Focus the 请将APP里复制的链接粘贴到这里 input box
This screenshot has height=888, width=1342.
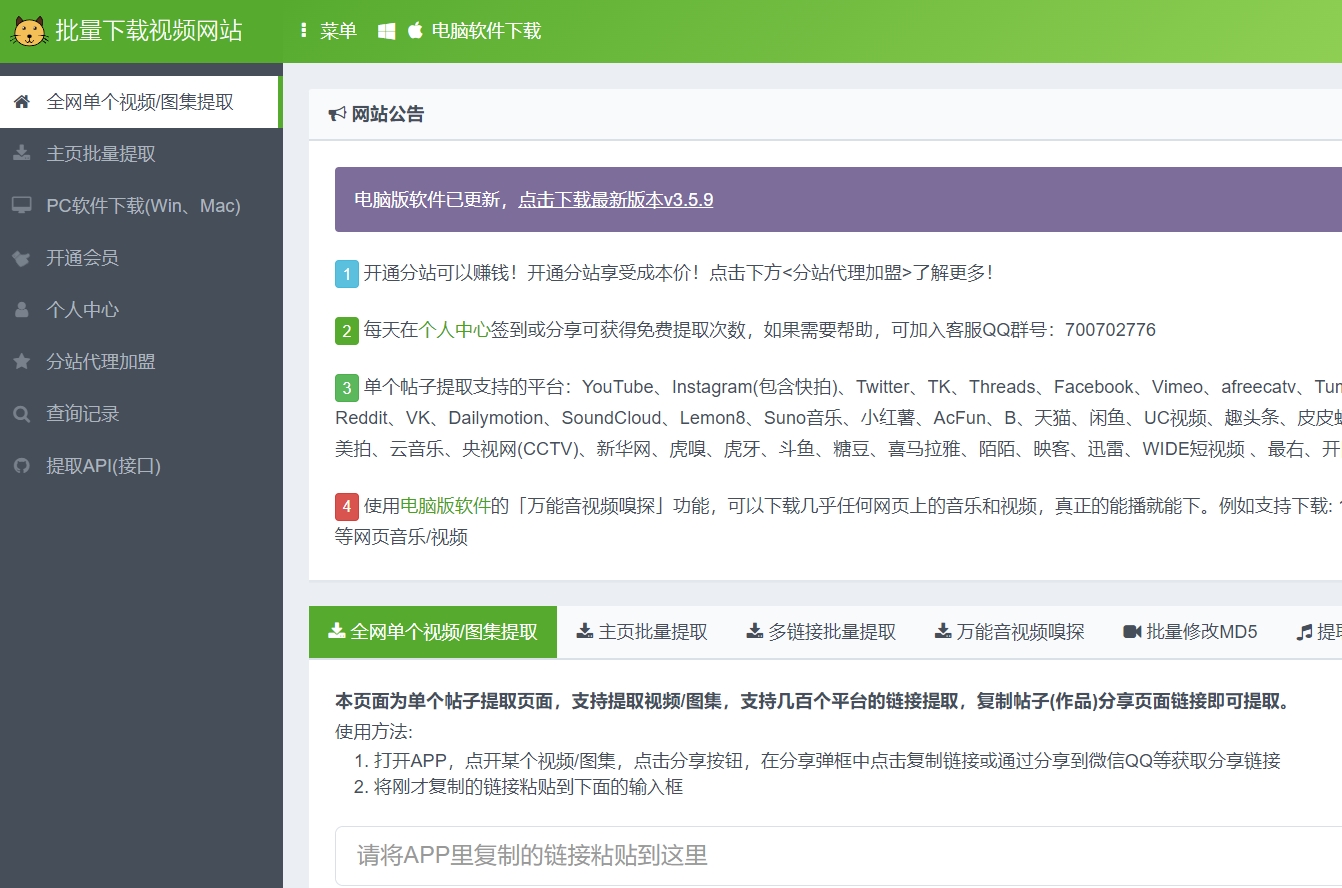838,856
